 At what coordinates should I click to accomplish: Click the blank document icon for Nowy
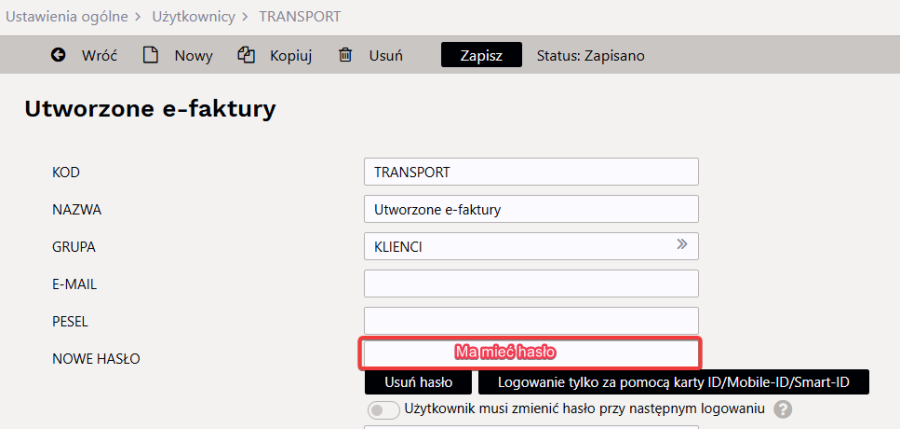click(x=151, y=56)
